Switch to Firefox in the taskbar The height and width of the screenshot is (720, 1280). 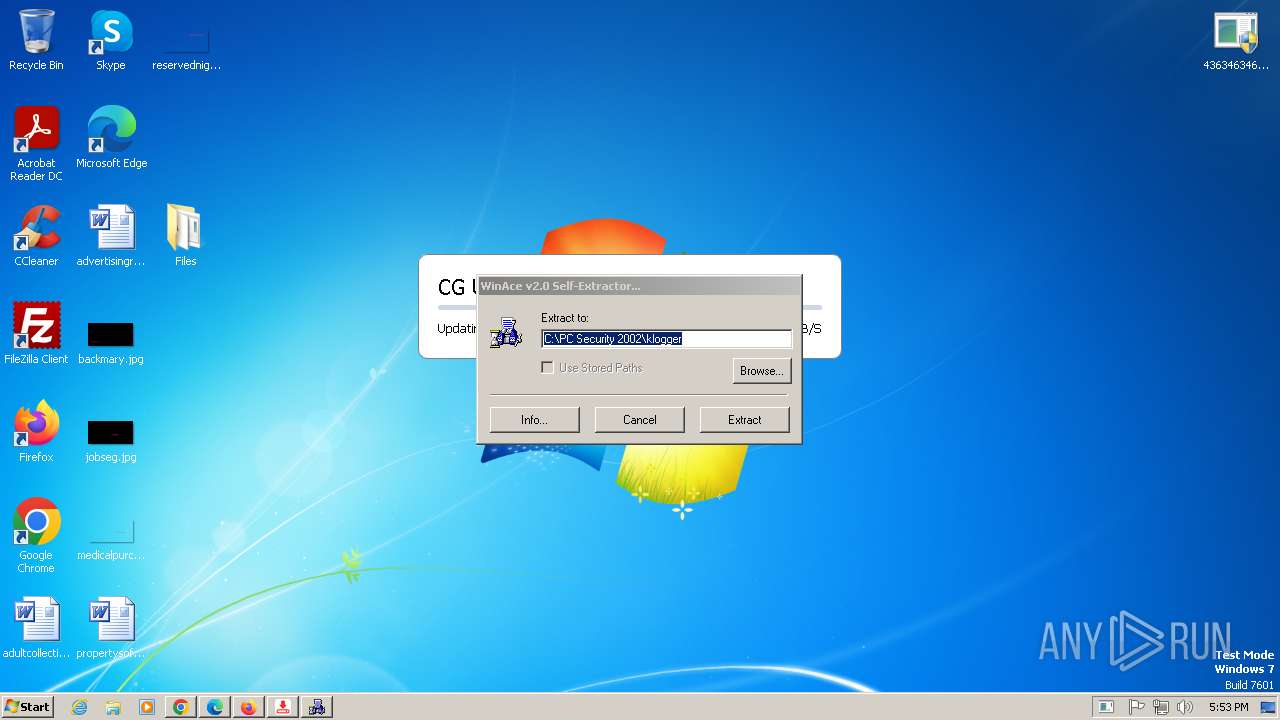(x=249, y=707)
